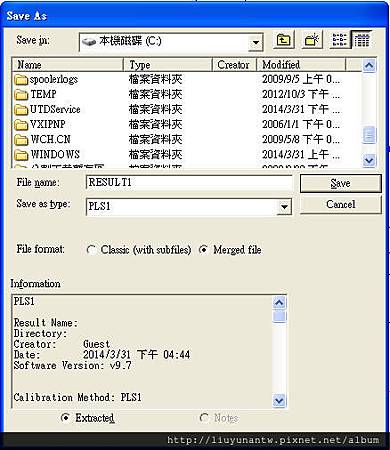Select the WINDOWS folder icon

21,155
